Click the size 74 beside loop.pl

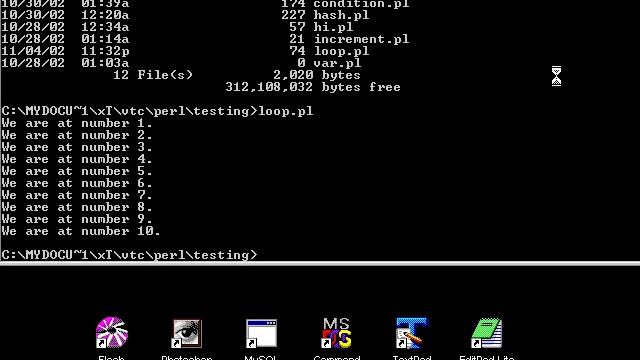[297, 51]
